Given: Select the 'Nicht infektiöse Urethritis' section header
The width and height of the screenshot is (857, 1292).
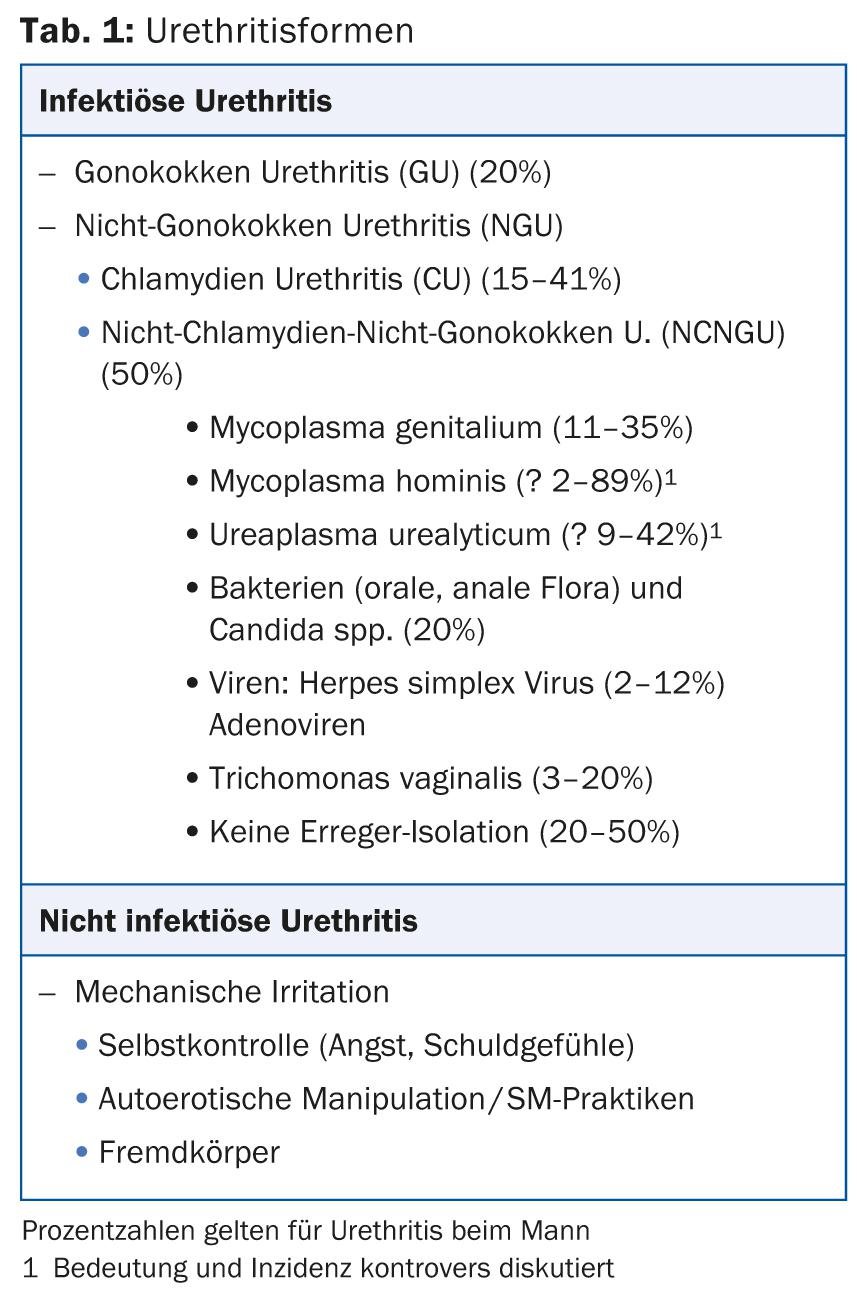Looking at the screenshot, I should coord(228,921).
